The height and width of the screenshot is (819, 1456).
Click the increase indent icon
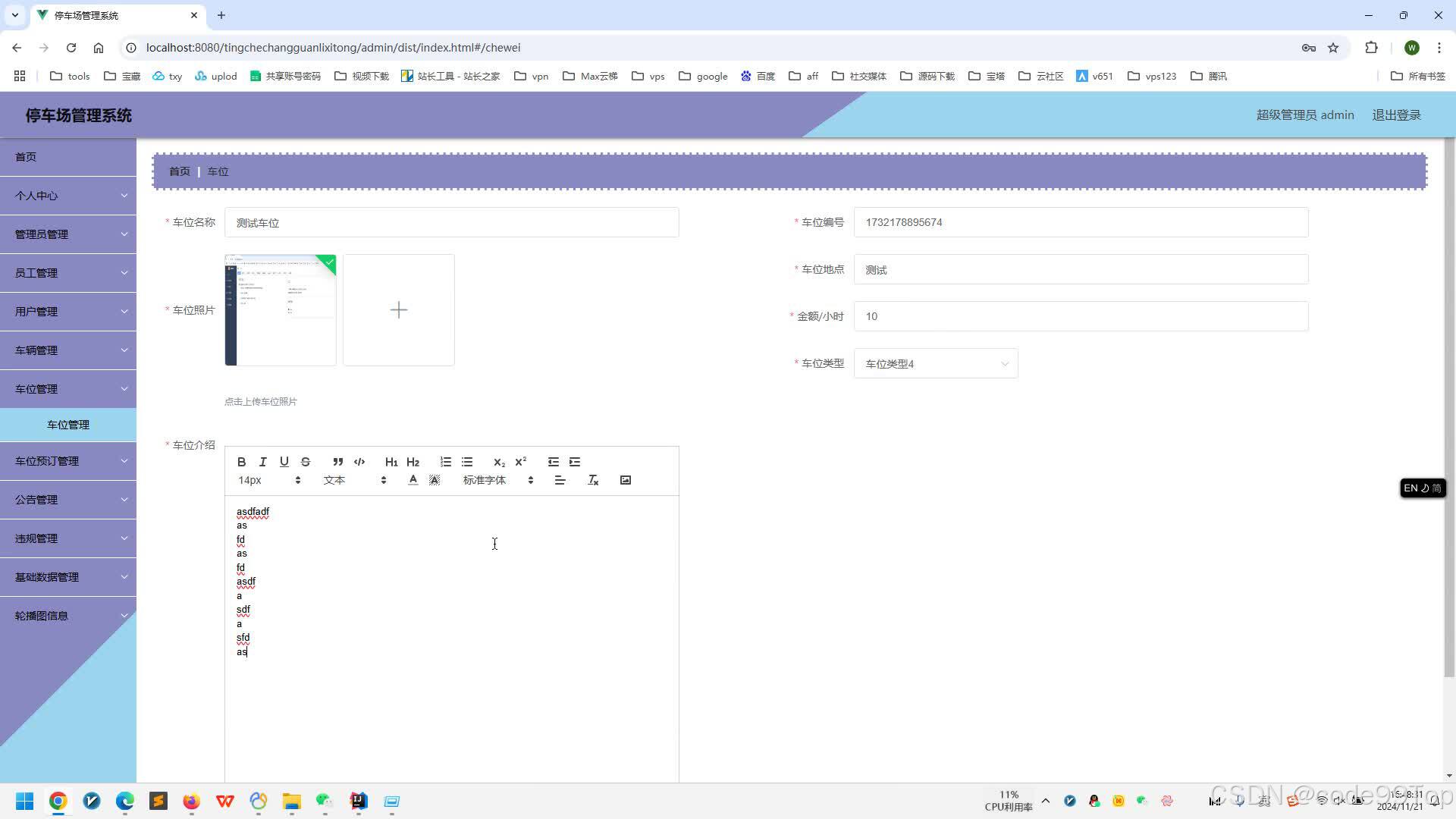click(x=575, y=462)
